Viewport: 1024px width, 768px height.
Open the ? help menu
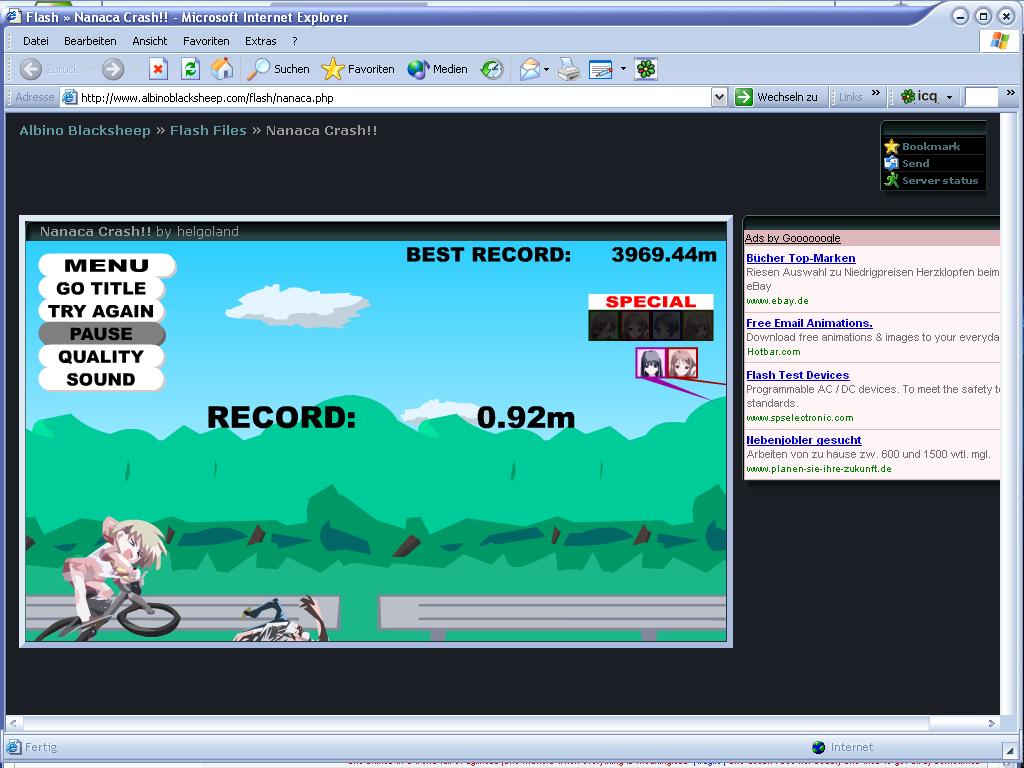click(295, 40)
